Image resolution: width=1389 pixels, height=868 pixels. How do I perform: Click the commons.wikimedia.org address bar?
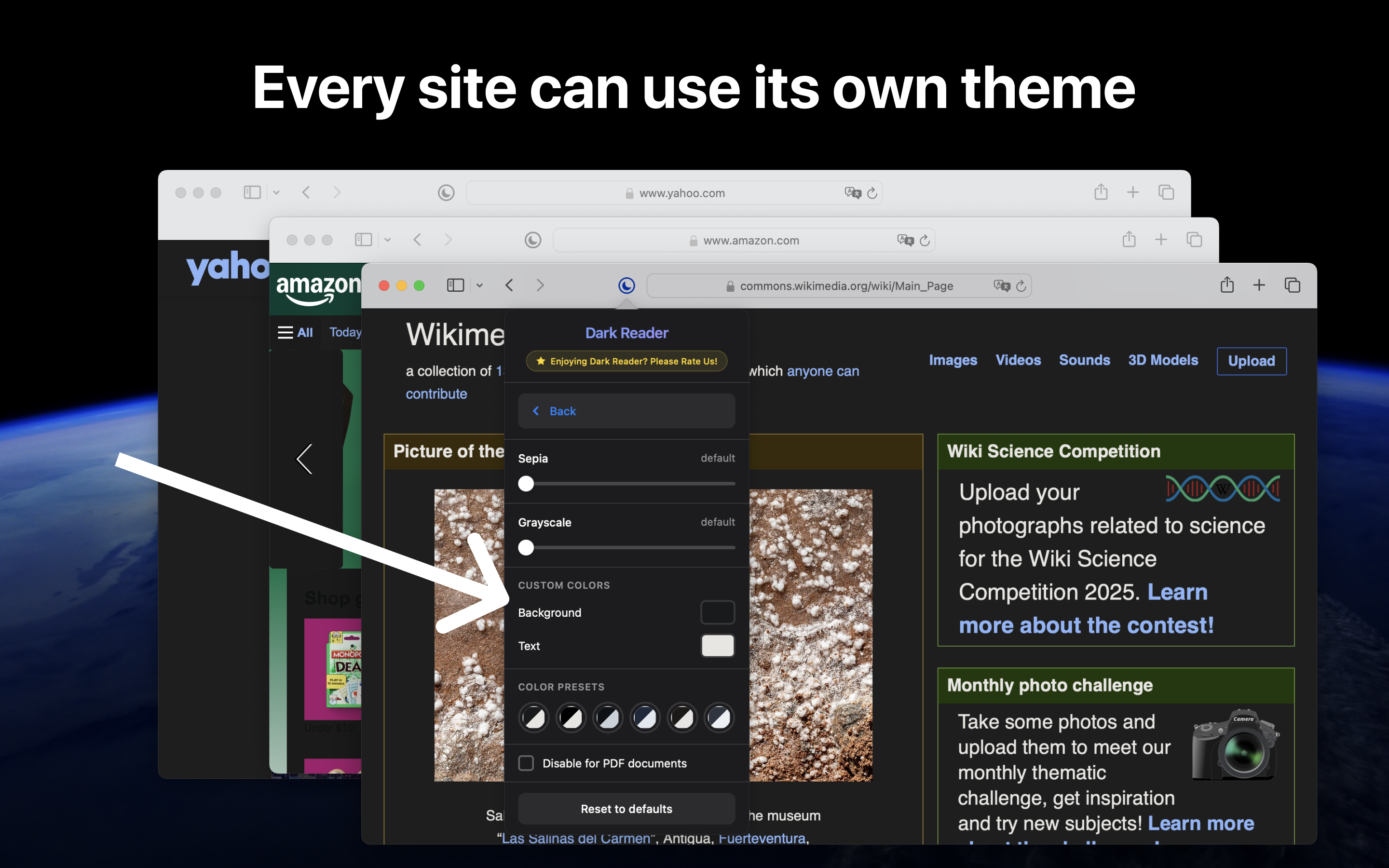tap(839, 286)
